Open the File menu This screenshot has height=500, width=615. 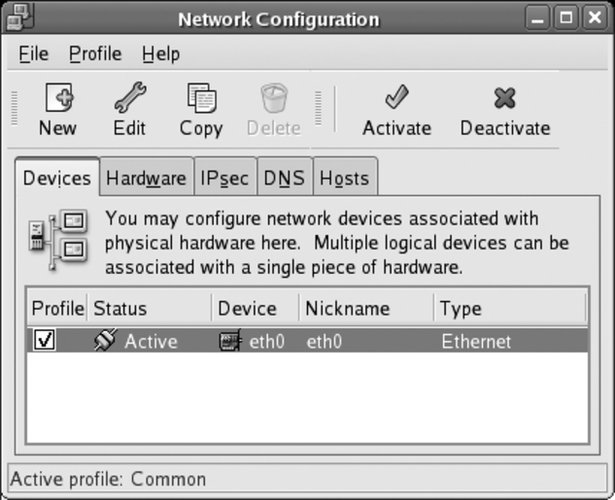pyautogui.click(x=33, y=53)
